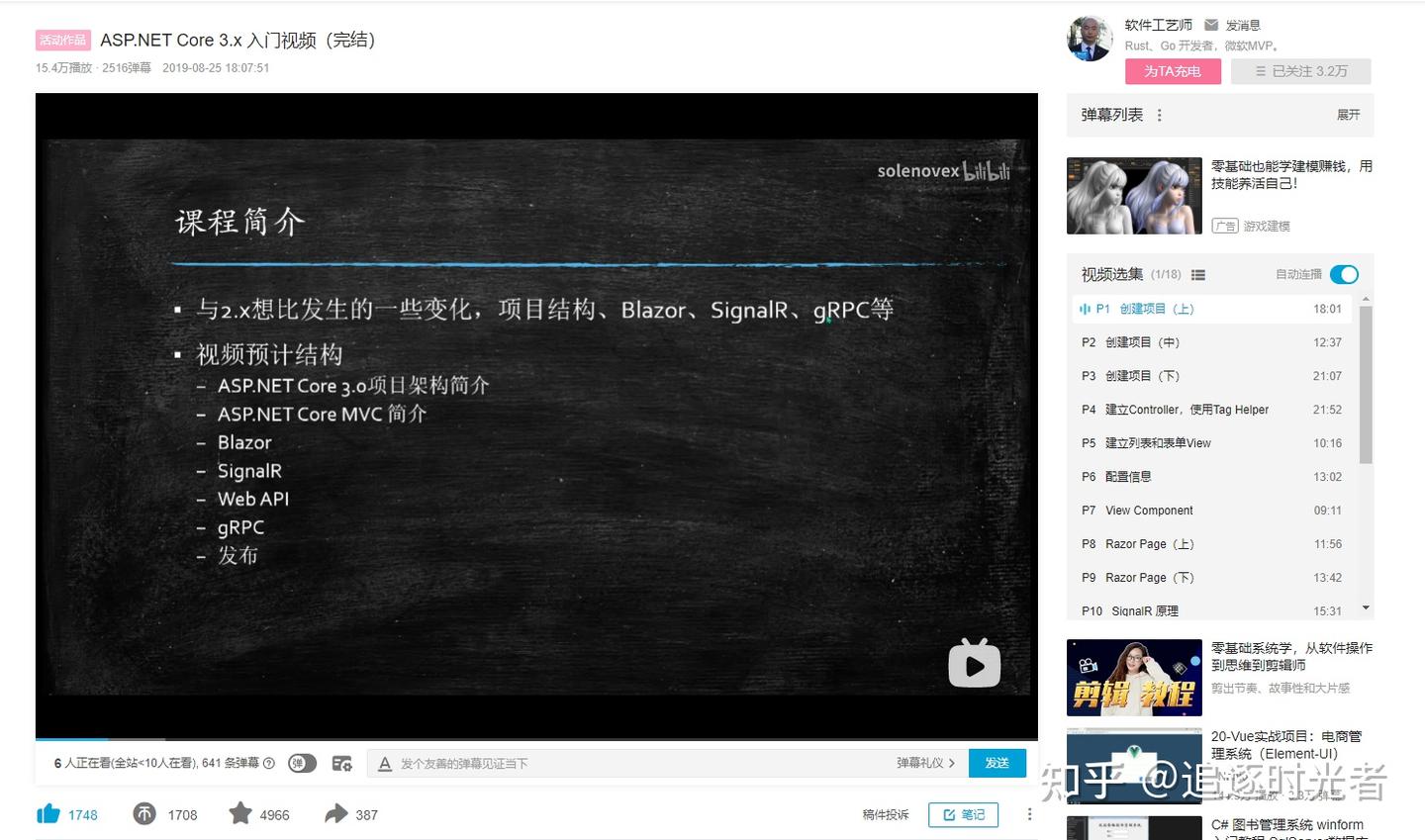Screen dimensions: 1425x840
Task: Click the danmaku font style icon
Action: click(x=385, y=764)
